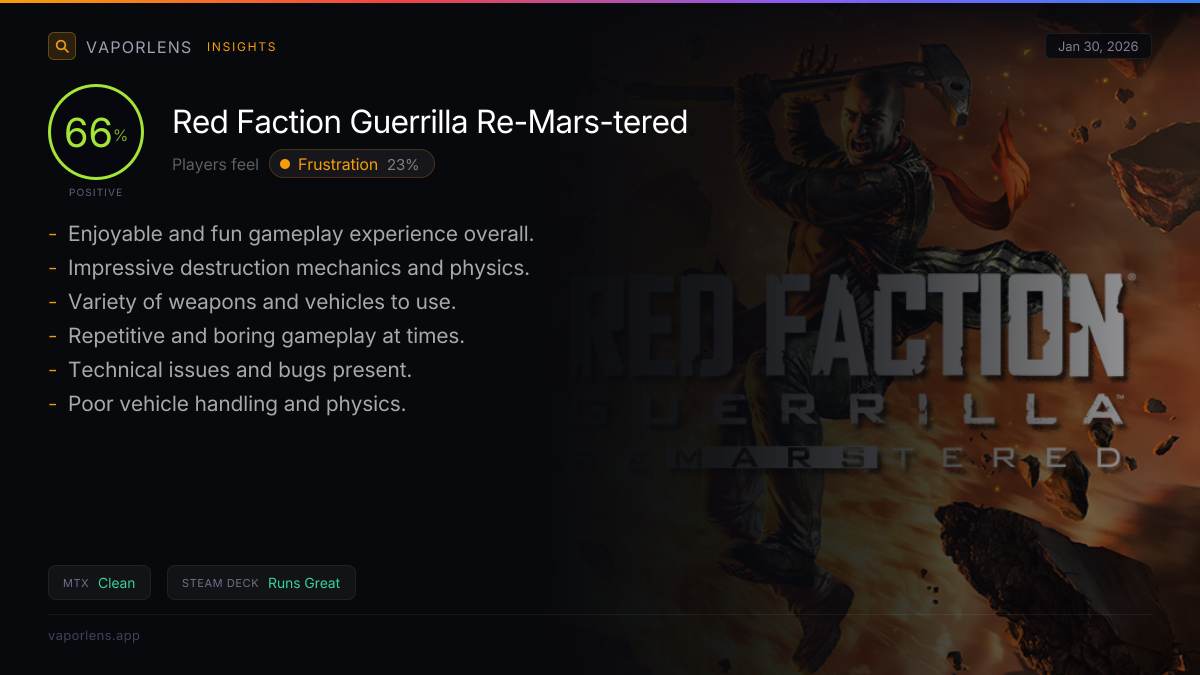This screenshot has height=675, width=1200.
Task: Click the 66% positive score circle
Action: click(x=96, y=133)
